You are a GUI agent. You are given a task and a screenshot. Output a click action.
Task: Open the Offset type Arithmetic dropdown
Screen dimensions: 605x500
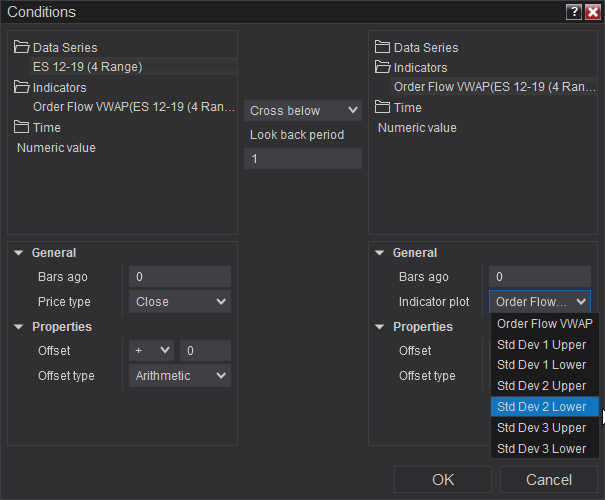(180, 376)
